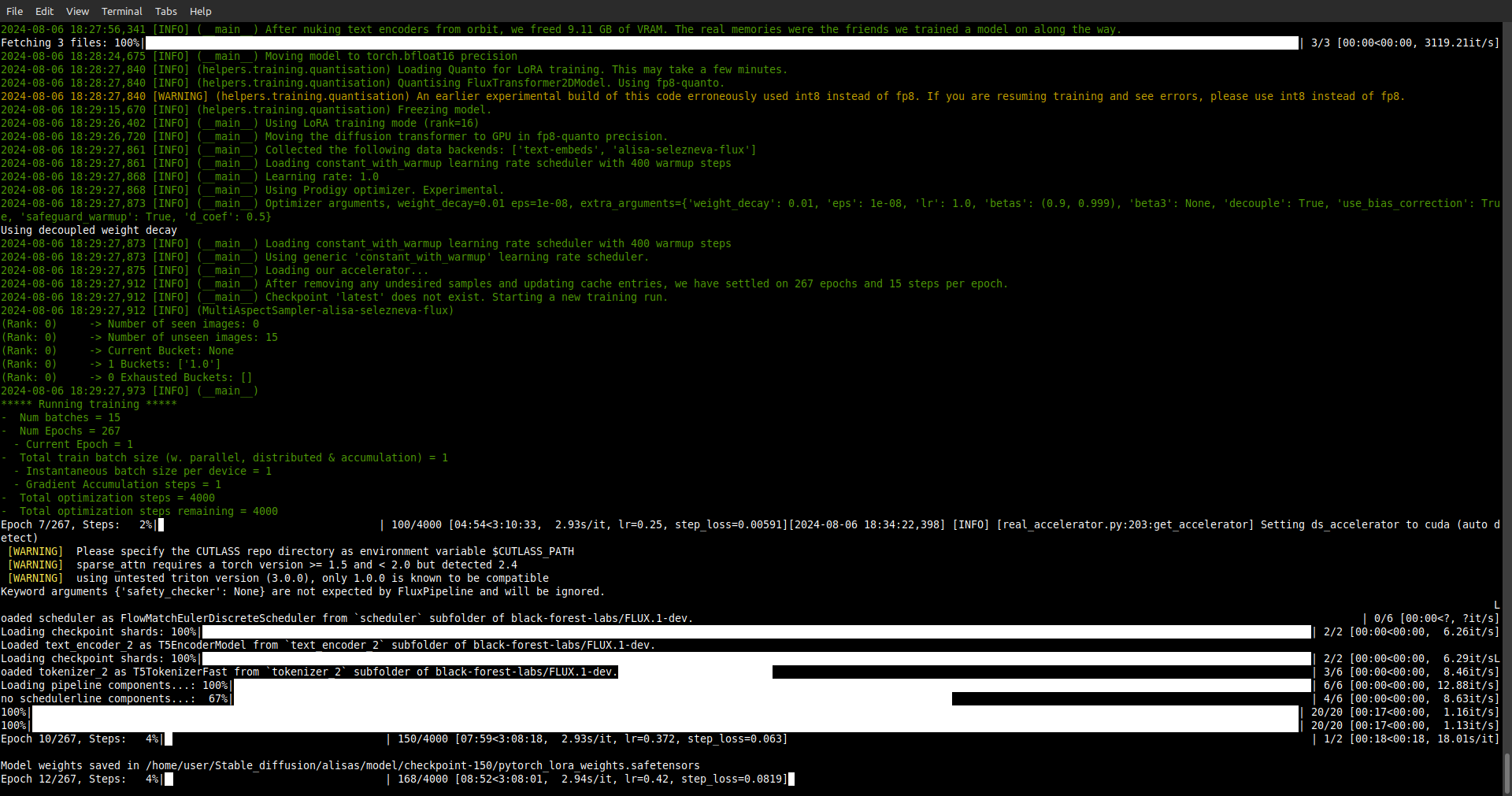Viewport: 1512px width, 796px height.
Task: Open the View menu
Action: [77, 11]
